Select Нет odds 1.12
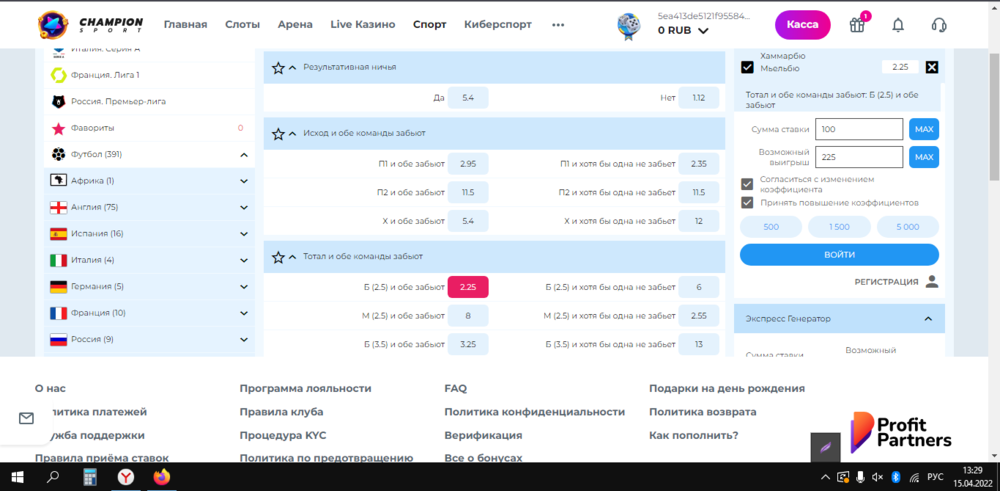The height and width of the screenshot is (491, 1000). pyautogui.click(x=698, y=98)
